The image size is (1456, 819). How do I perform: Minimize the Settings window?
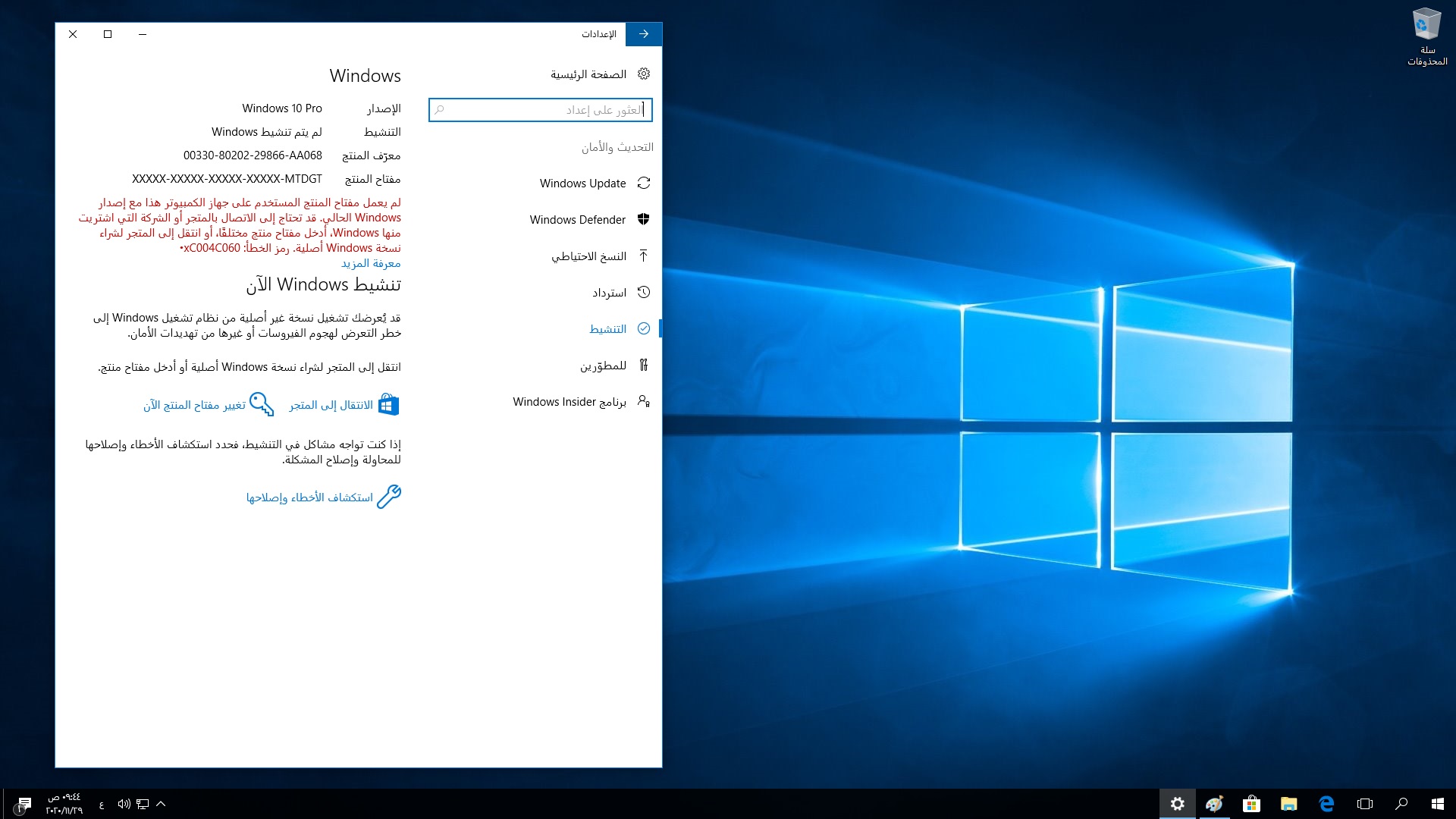point(143,34)
